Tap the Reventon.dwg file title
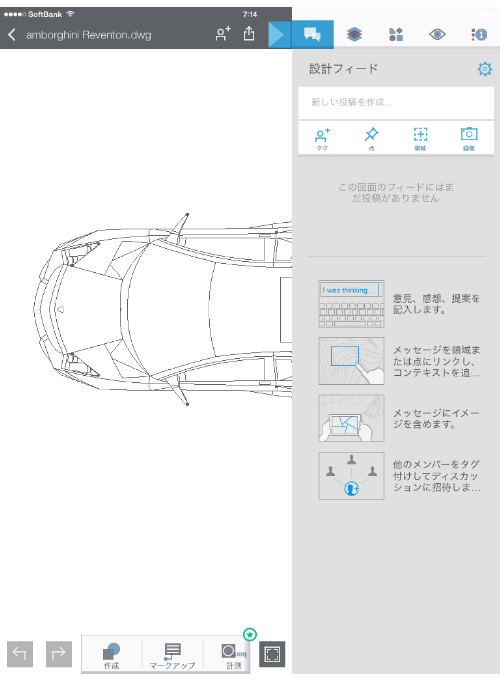 (x=88, y=35)
